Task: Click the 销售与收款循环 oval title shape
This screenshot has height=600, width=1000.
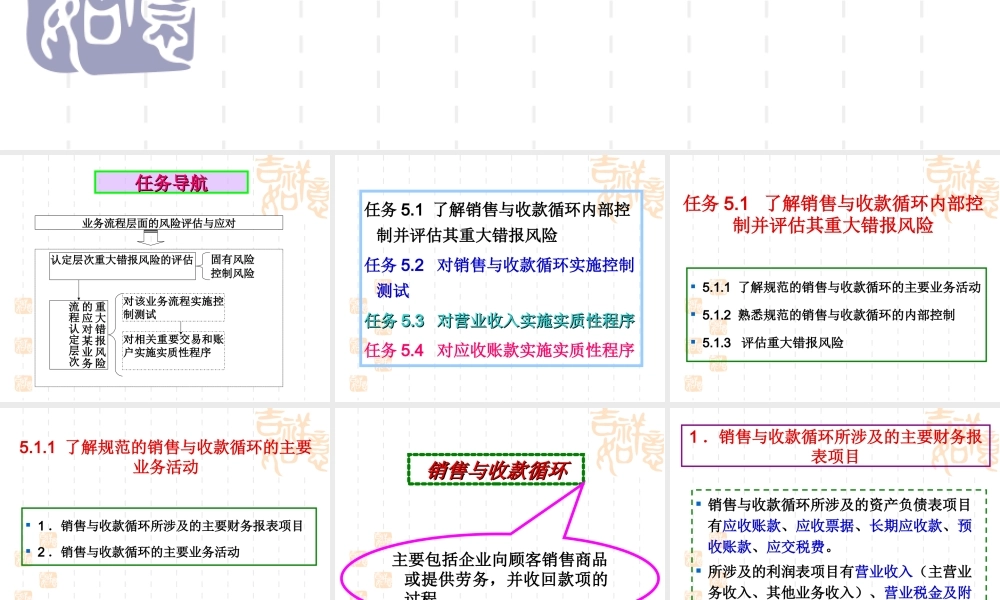Action: 495,466
